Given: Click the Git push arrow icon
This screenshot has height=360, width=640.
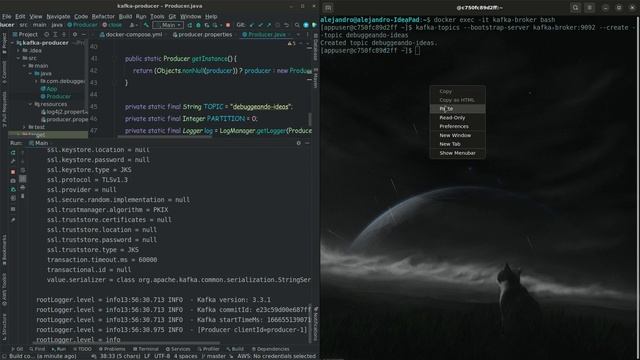Looking at the screenshot, I should (269, 25).
